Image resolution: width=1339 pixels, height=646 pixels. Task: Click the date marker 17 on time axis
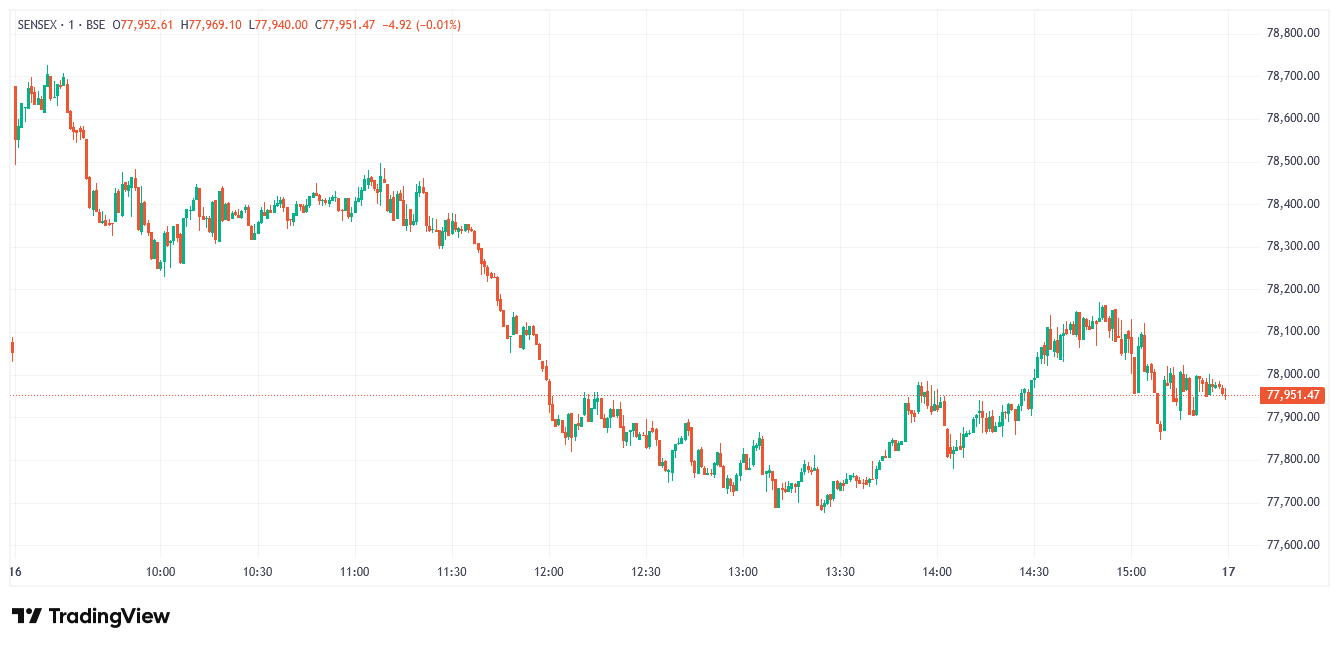click(x=1229, y=572)
